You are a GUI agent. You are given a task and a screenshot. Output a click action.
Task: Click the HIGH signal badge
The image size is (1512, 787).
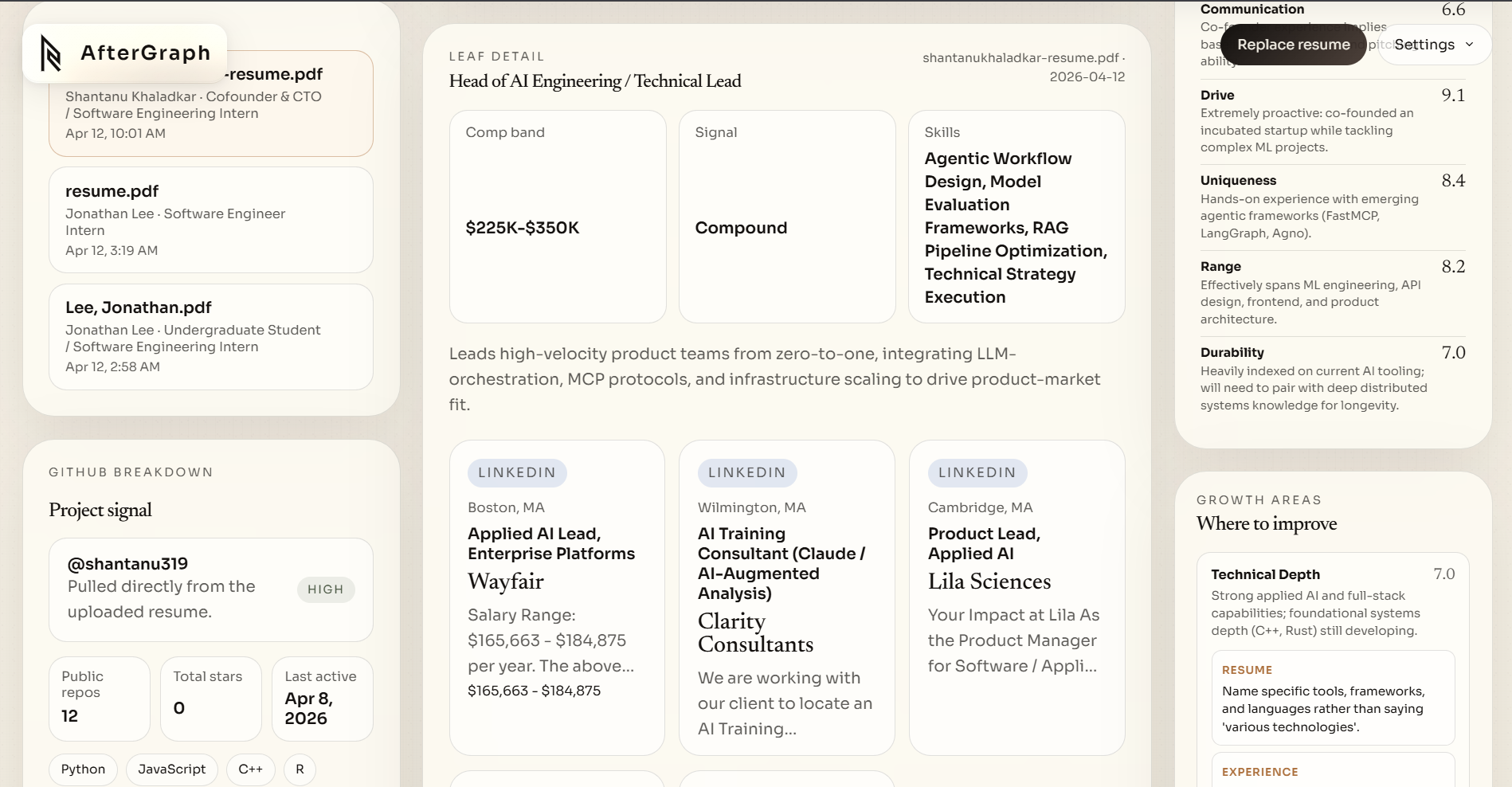(x=325, y=589)
